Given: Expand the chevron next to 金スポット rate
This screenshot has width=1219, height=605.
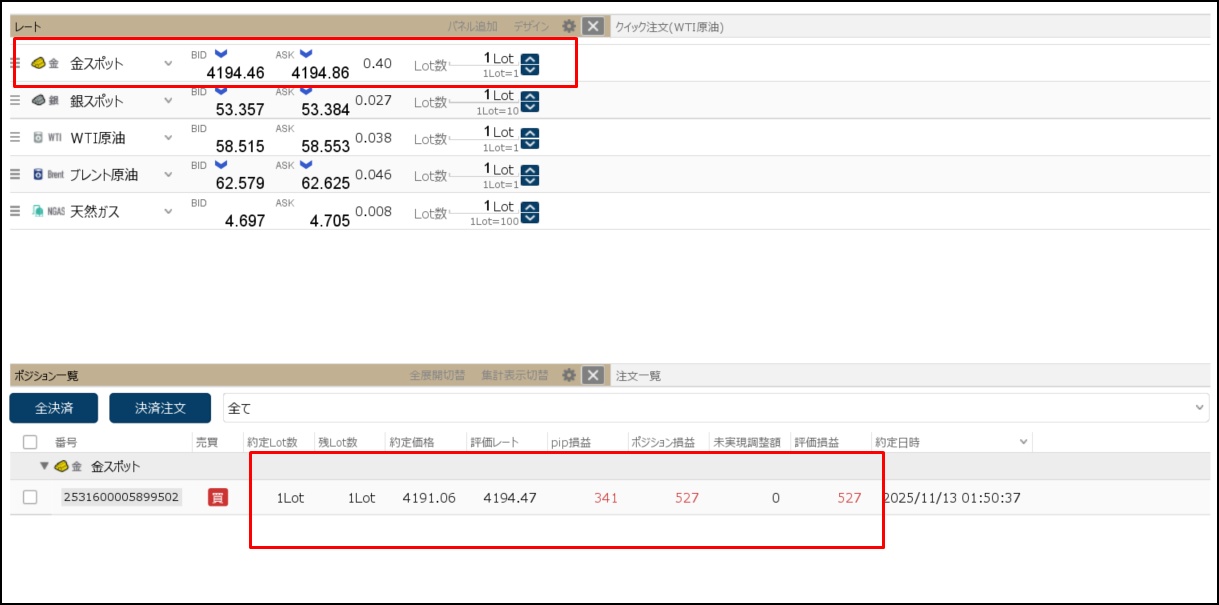Looking at the screenshot, I should coord(168,64).
